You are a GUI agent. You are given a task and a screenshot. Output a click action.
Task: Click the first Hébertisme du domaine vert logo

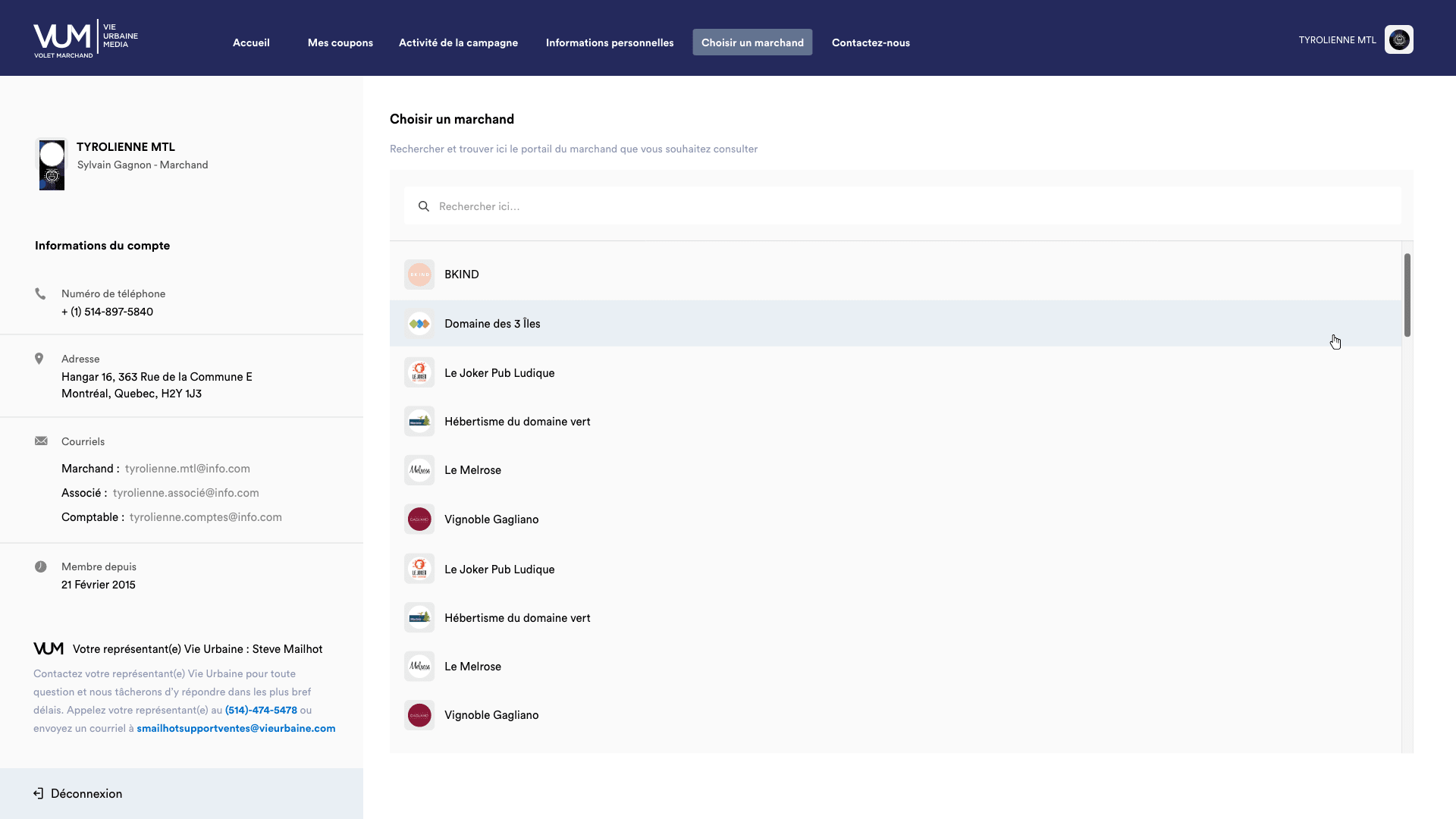419,421
